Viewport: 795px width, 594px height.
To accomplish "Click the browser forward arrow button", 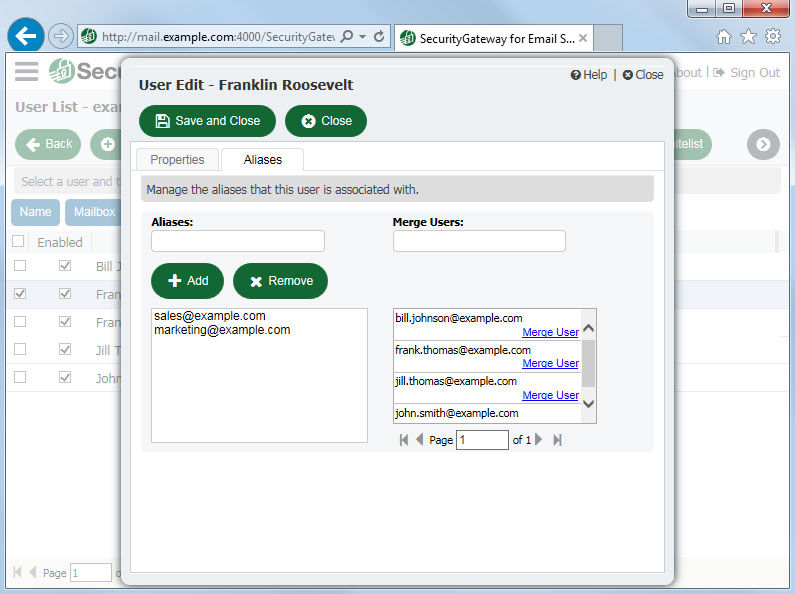I will (x=61, y=36).
